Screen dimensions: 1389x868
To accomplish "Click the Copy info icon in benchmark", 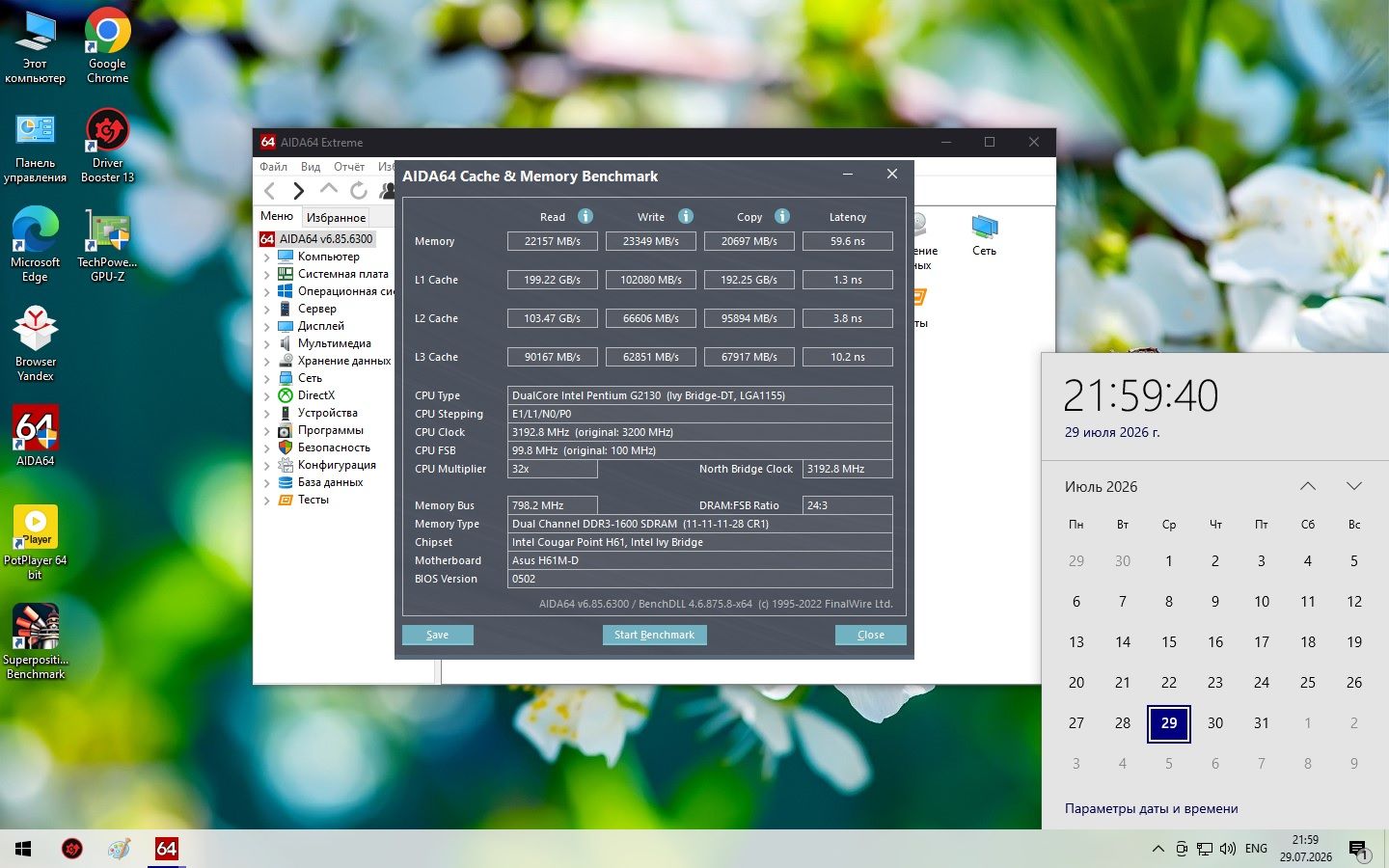I will 782,216.
